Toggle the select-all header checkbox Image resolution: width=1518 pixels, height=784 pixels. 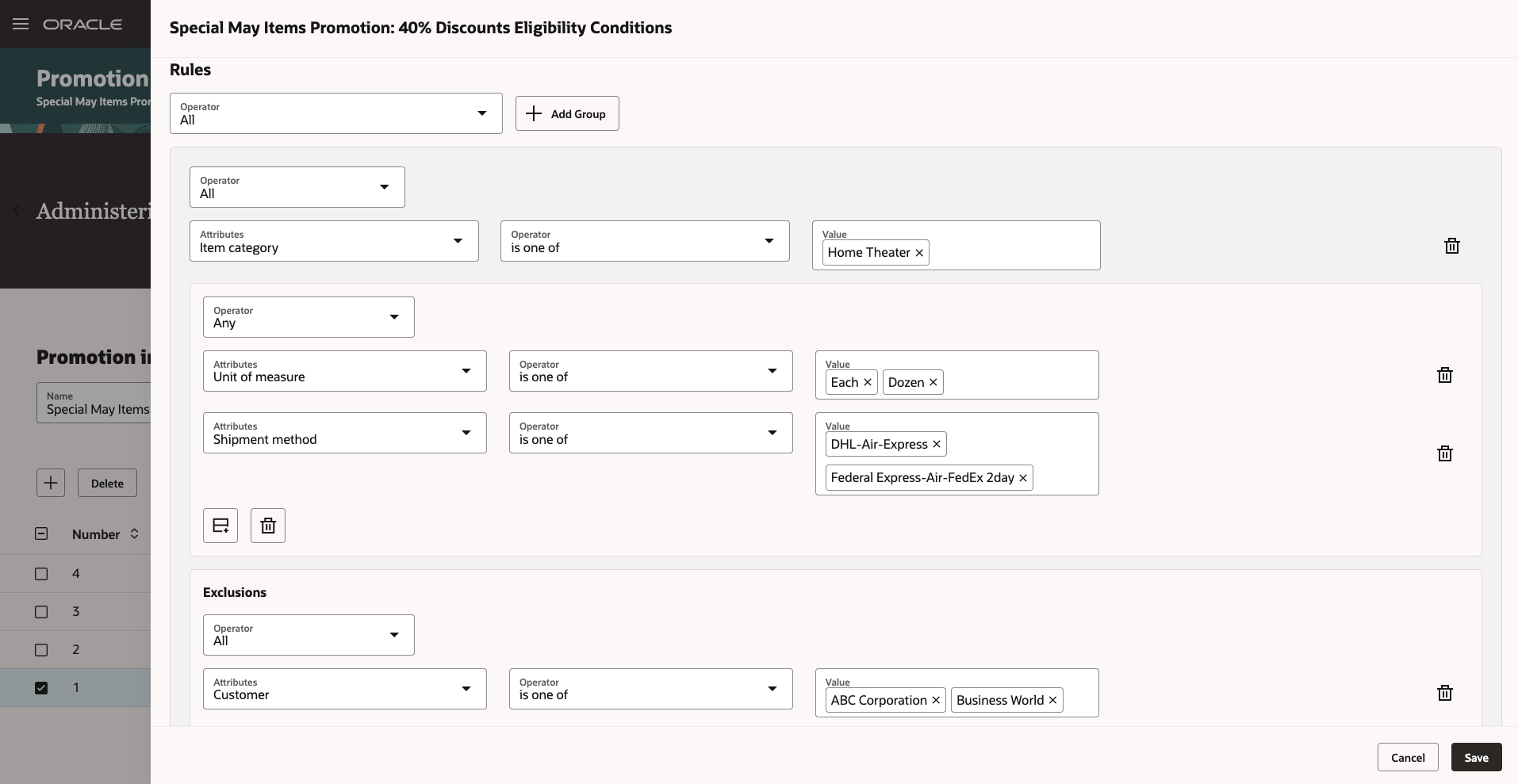[41, 534]
